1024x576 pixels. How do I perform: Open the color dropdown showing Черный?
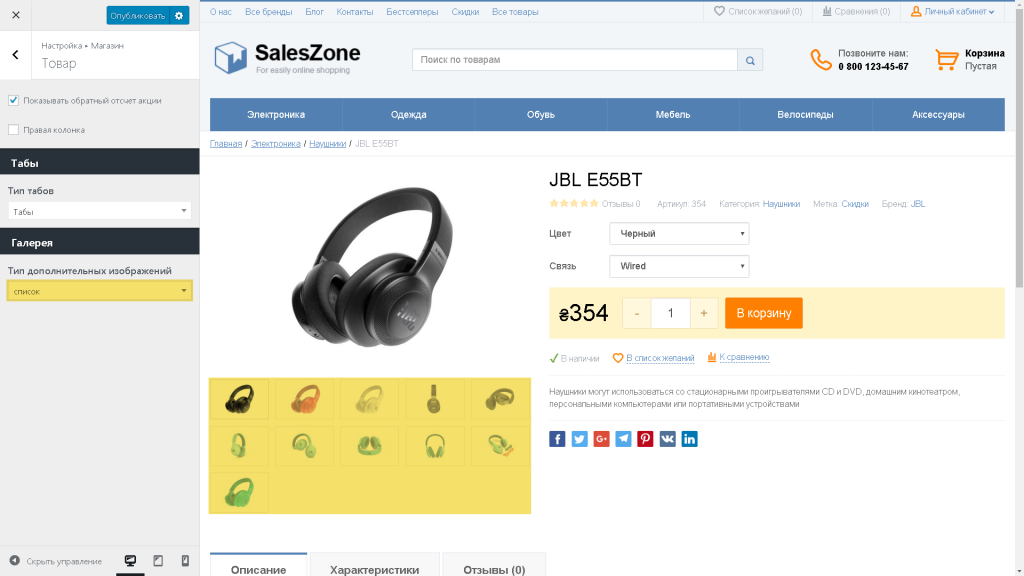(679, 234)
